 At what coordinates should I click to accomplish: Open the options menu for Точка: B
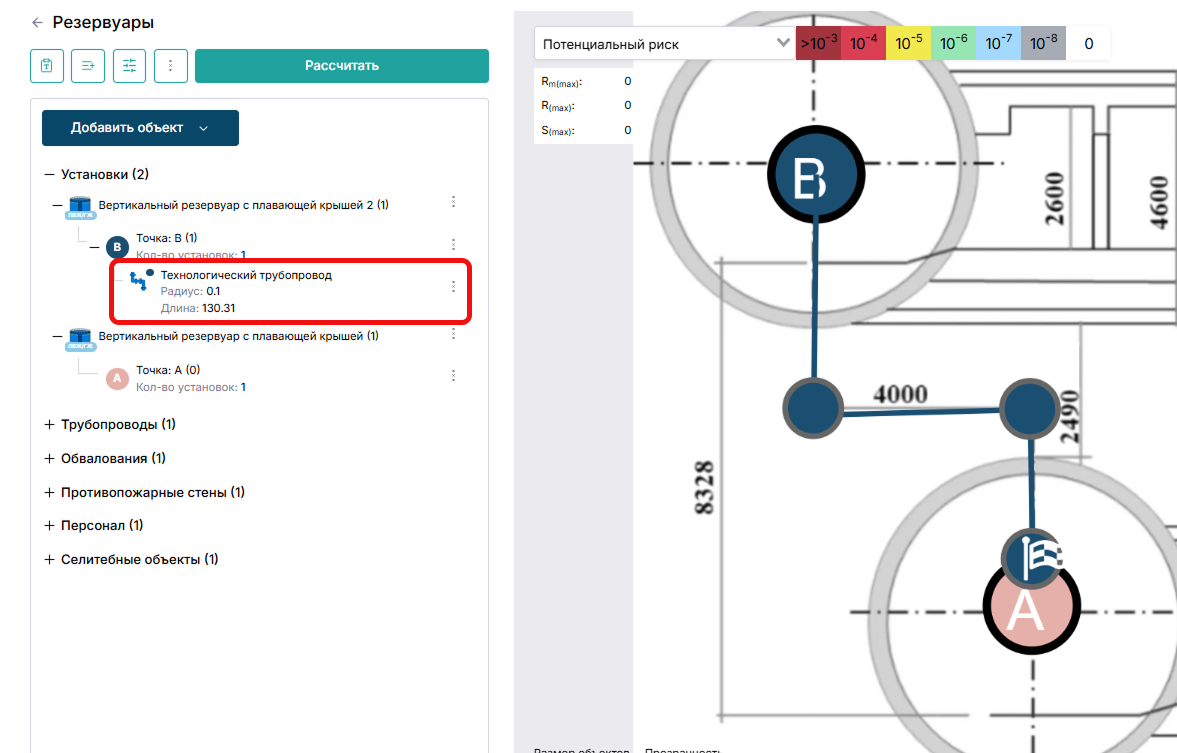coord(453,245)
